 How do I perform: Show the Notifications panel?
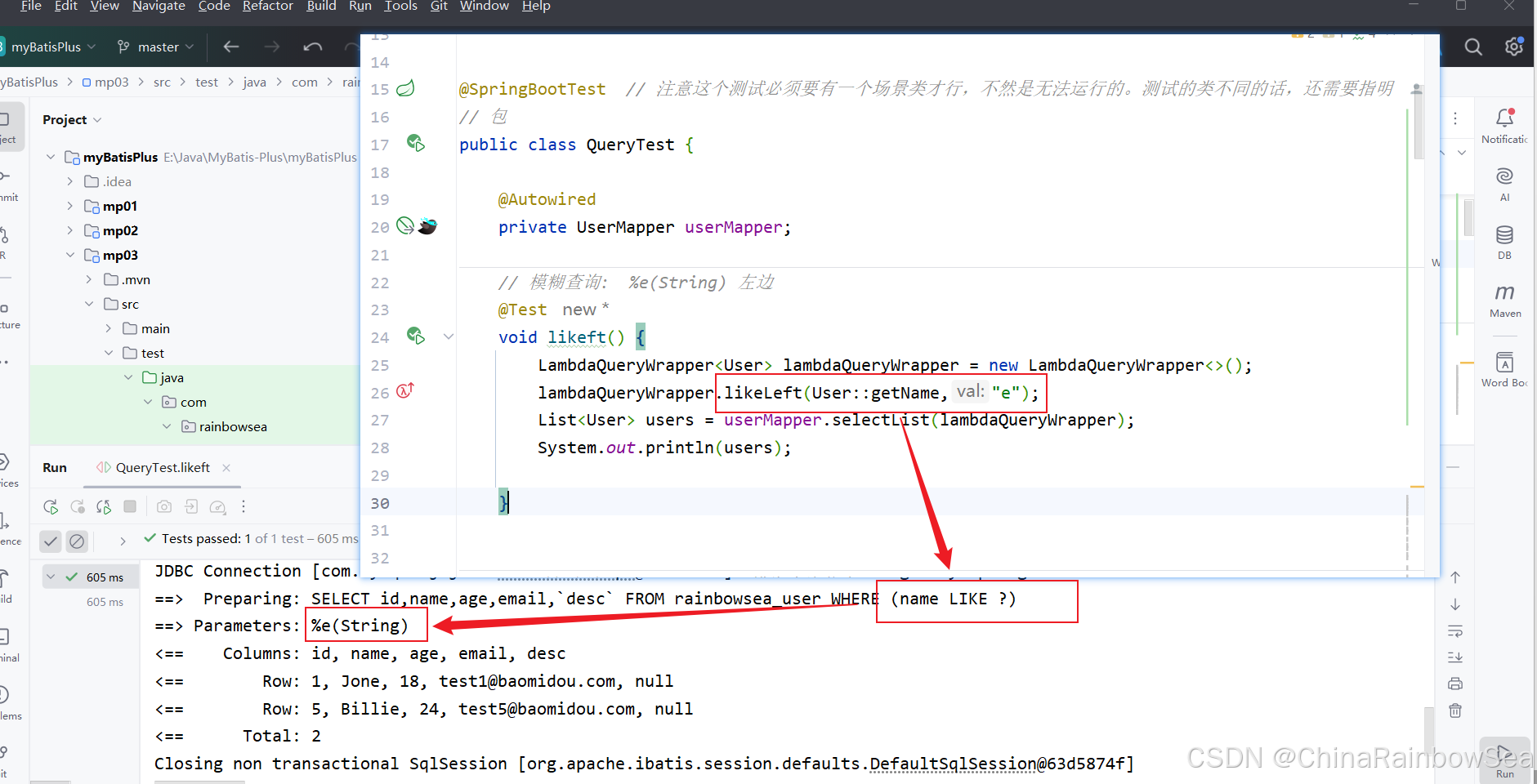(x=1504, y=126)
